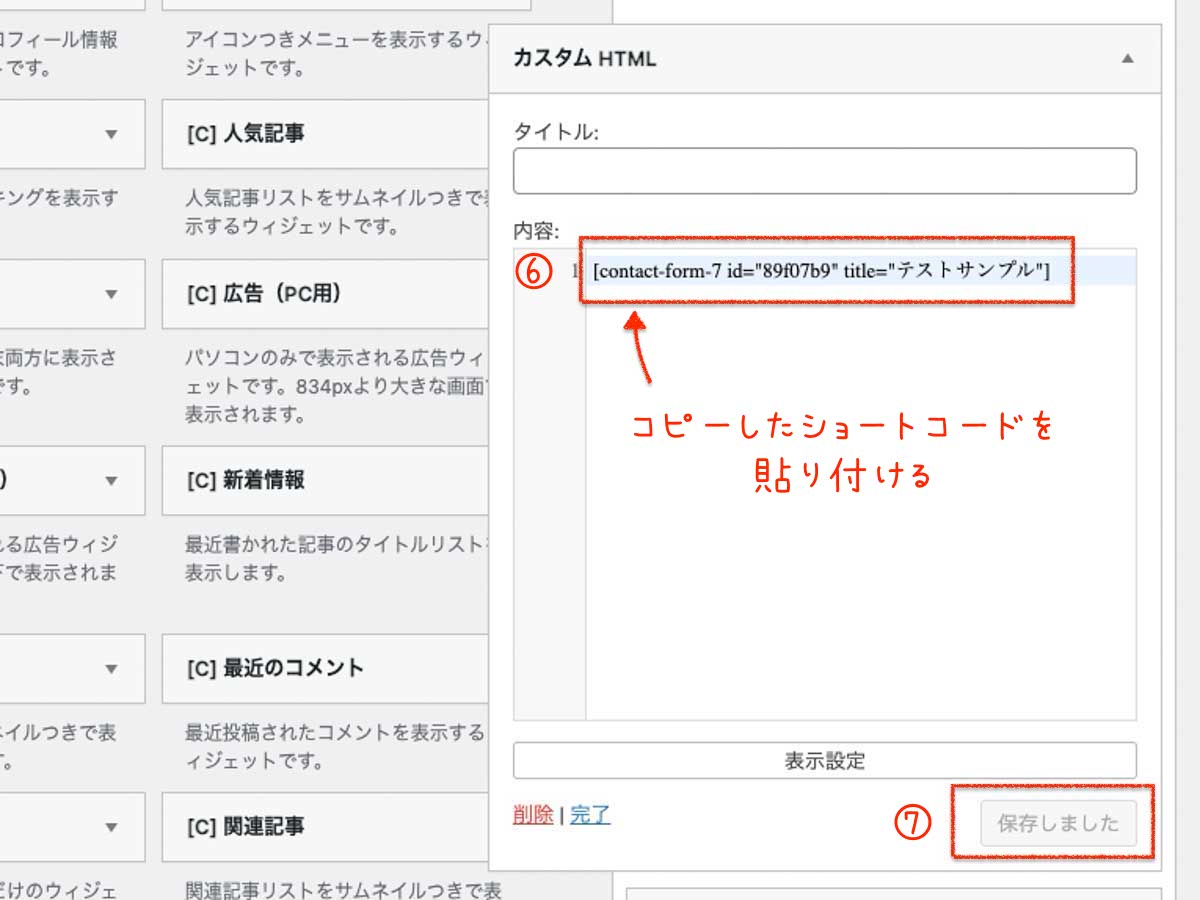The height and width of the screenshot is (900, 1200).
Task: Click the カスタム HTML widget heading
Action: point(584,59)
